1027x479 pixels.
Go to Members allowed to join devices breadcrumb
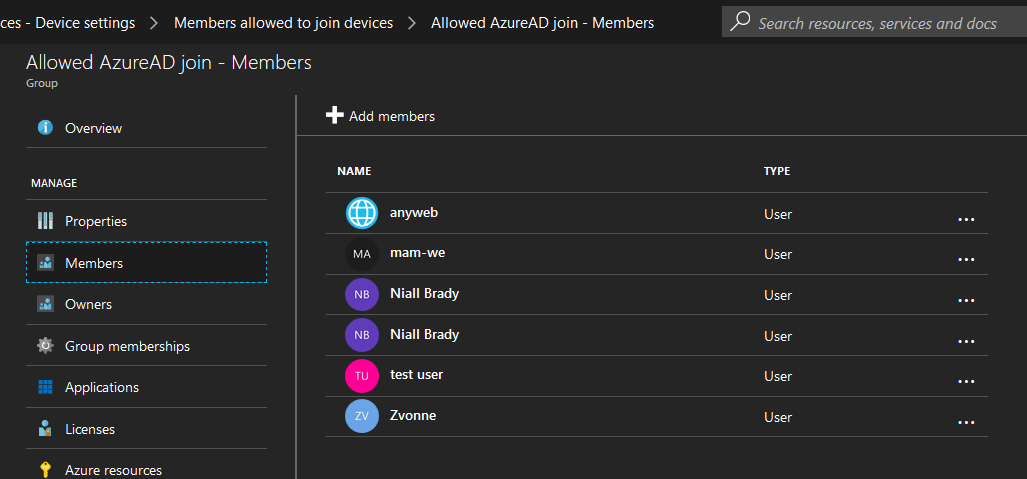click(x=283, y=23)
